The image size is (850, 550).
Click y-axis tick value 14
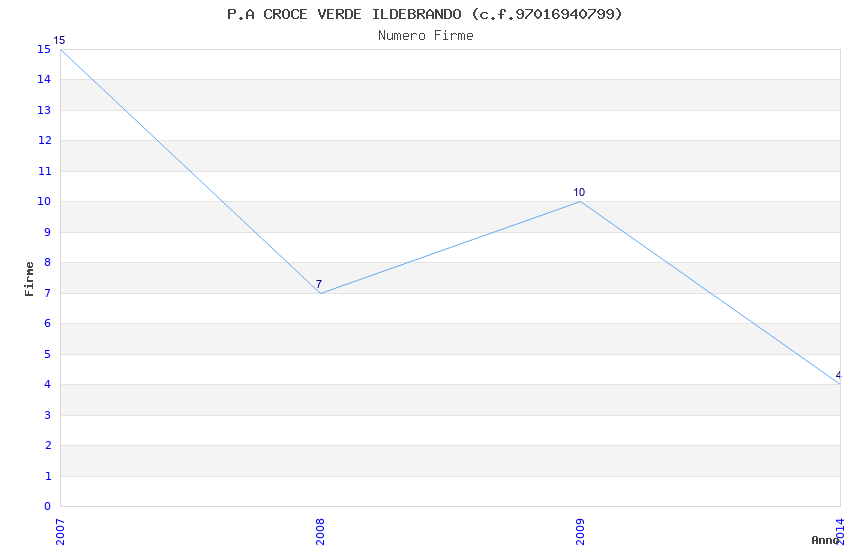44,80
